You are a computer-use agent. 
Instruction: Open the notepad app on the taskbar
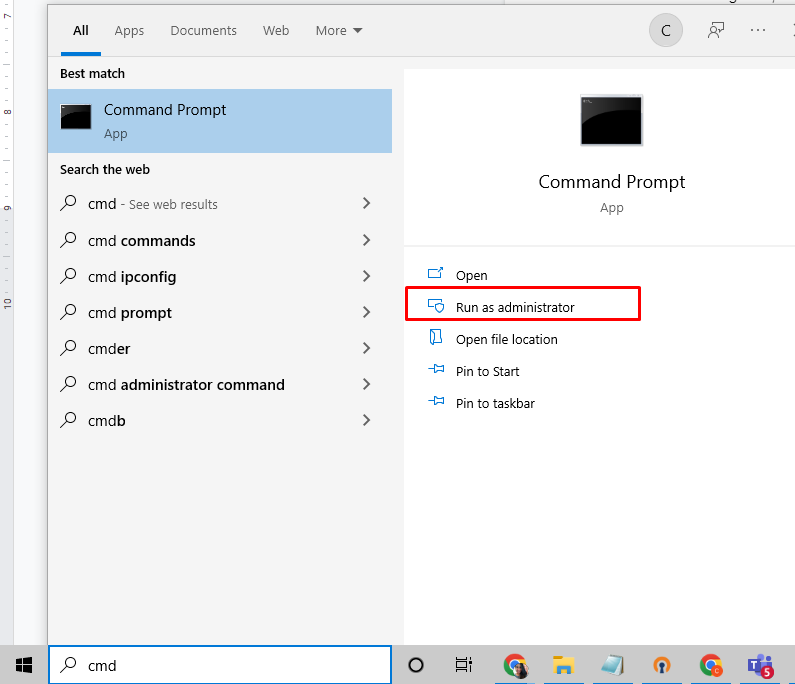tap(612, 665)
